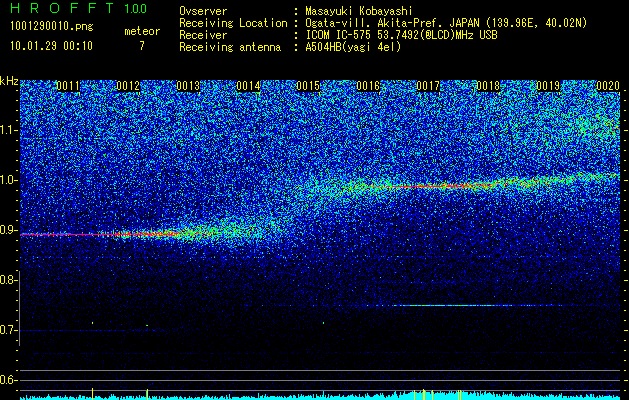Image resolution: width=629 pixels, height=400 pixels.
Task: Select the ICOM IC-575 receiver details
Action: point(402,35)
